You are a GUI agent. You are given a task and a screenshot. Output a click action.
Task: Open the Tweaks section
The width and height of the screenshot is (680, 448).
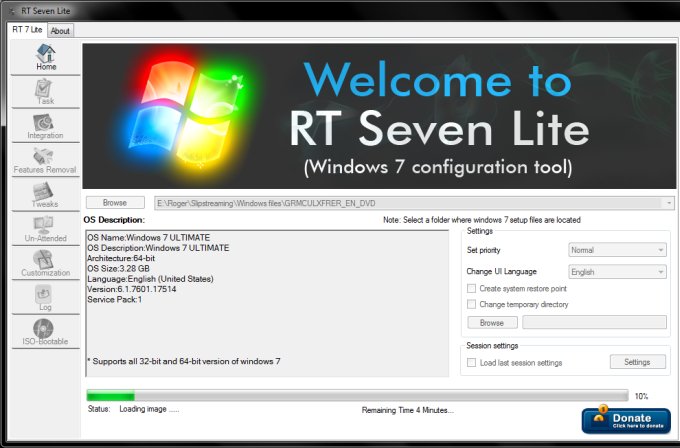coord(46,195)
